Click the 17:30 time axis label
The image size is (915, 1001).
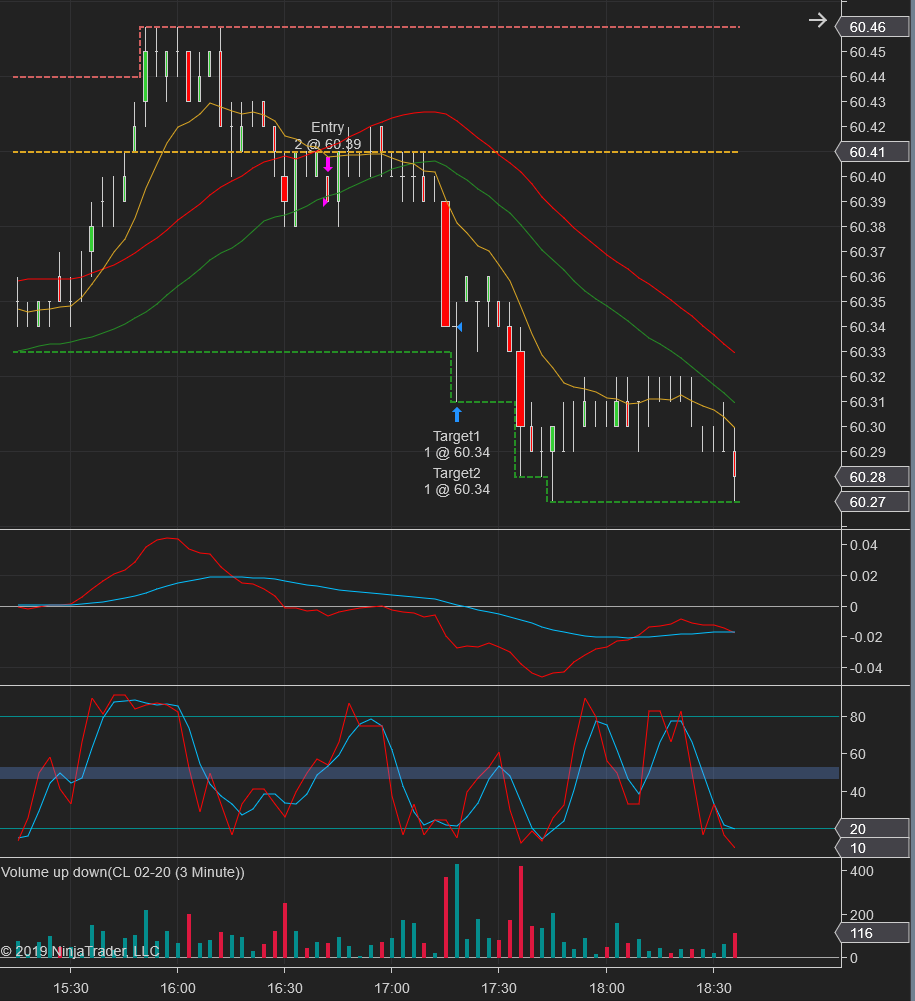(x=499, y=988)
